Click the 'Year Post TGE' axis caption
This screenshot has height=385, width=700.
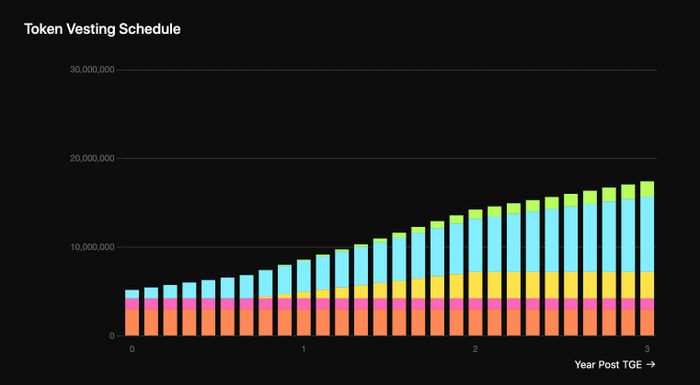tap(608, 365)
